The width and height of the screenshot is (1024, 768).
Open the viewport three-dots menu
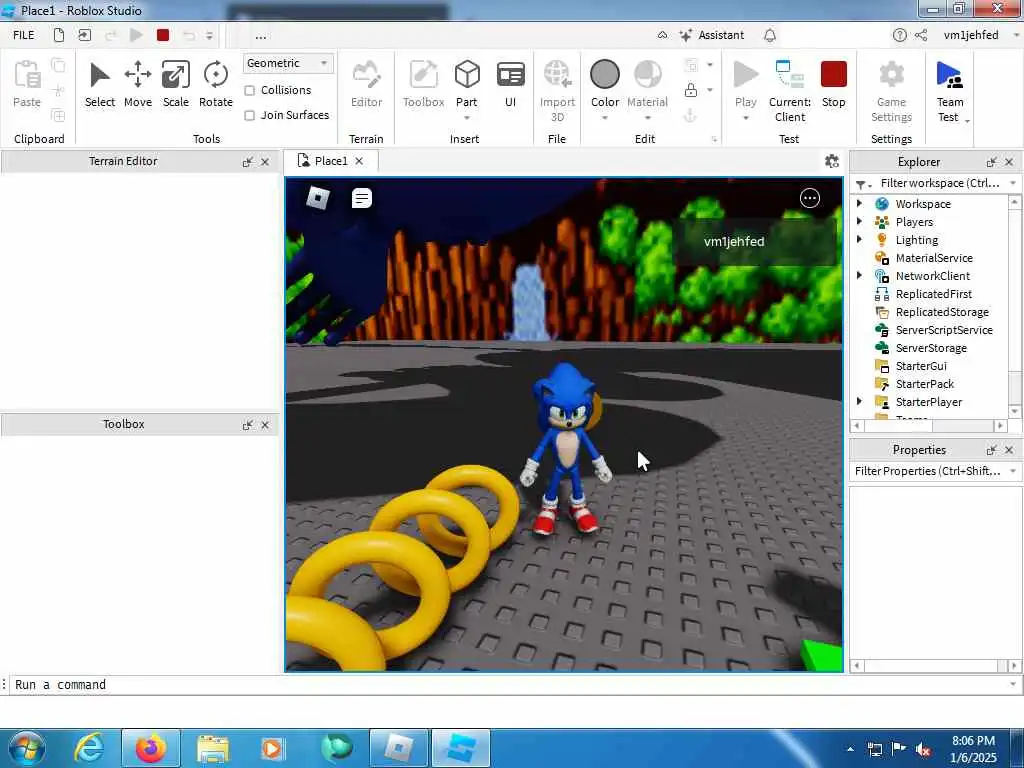(x=810, y=198)
